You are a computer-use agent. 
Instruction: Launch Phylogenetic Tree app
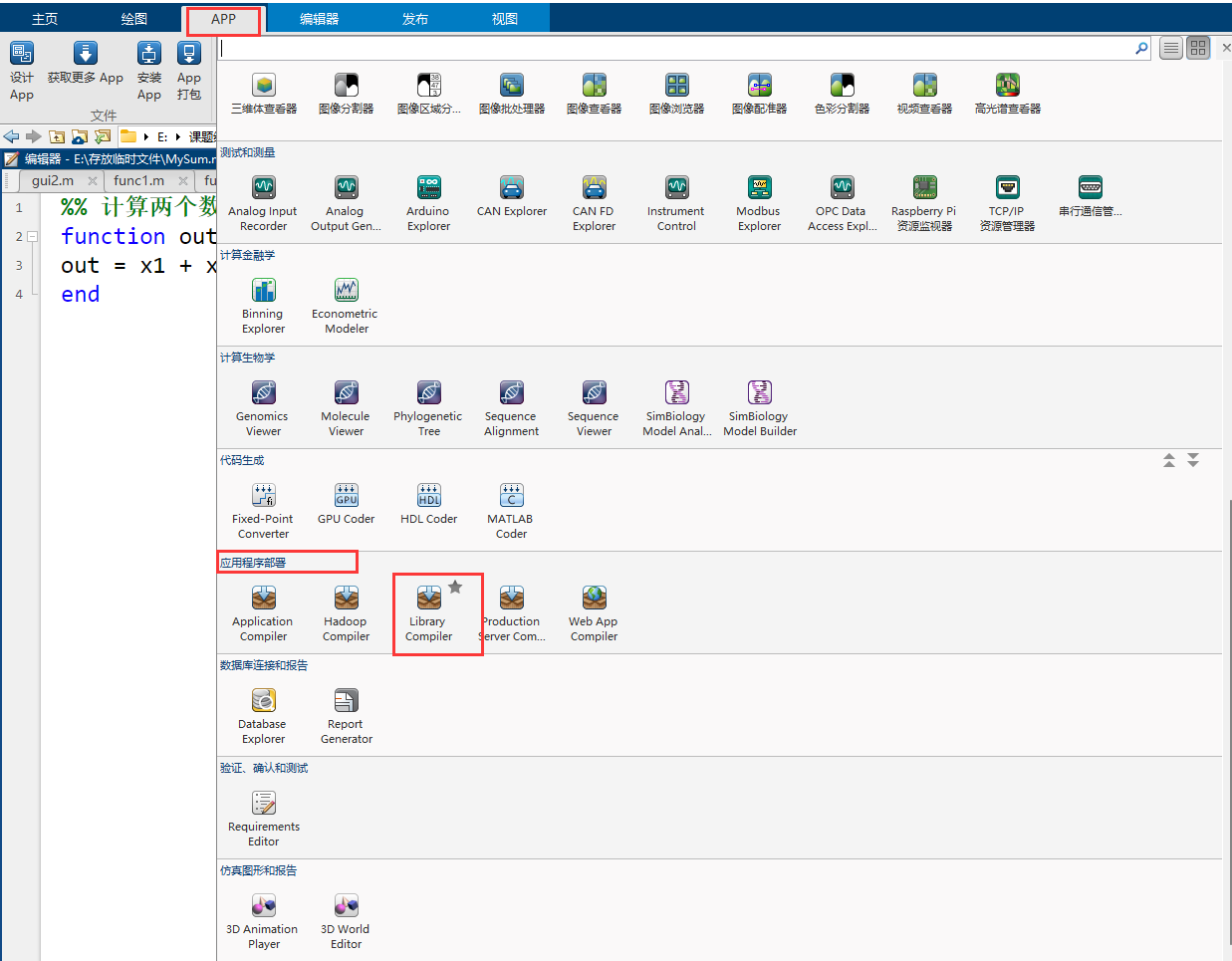(x=428, y=408)
